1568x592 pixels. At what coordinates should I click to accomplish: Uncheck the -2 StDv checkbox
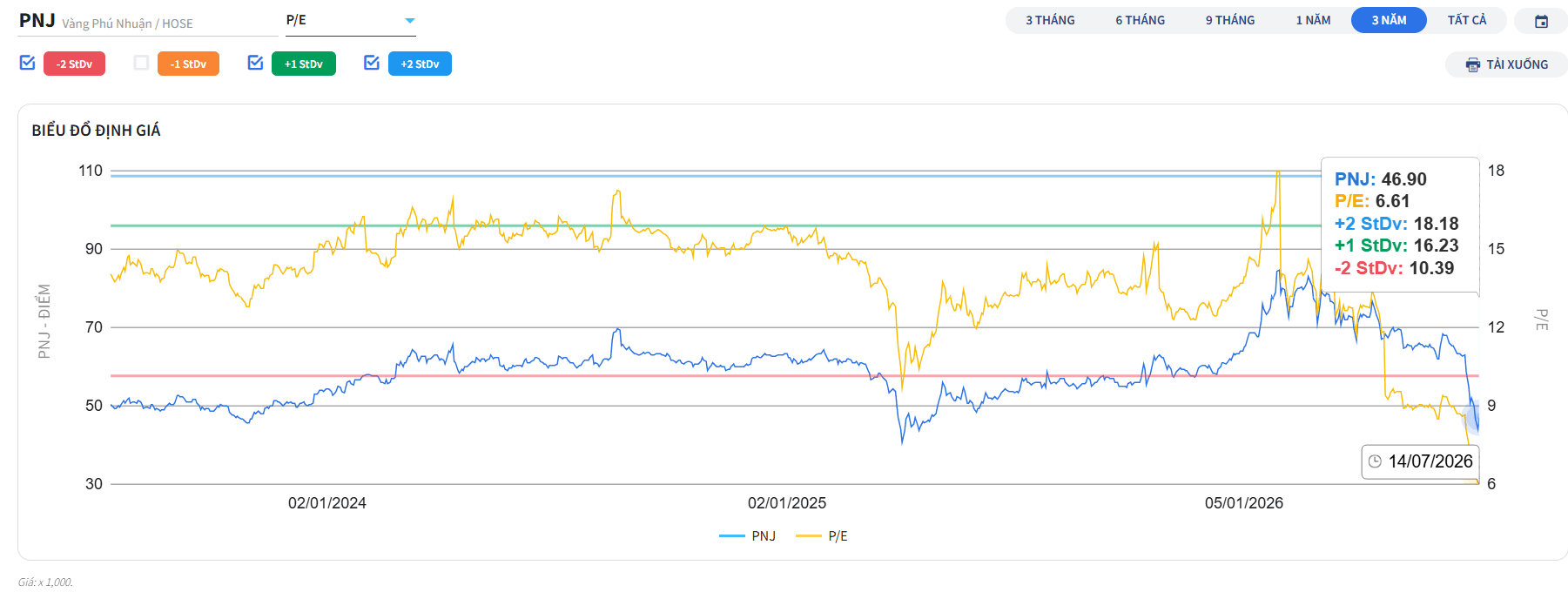click(27, 63)
